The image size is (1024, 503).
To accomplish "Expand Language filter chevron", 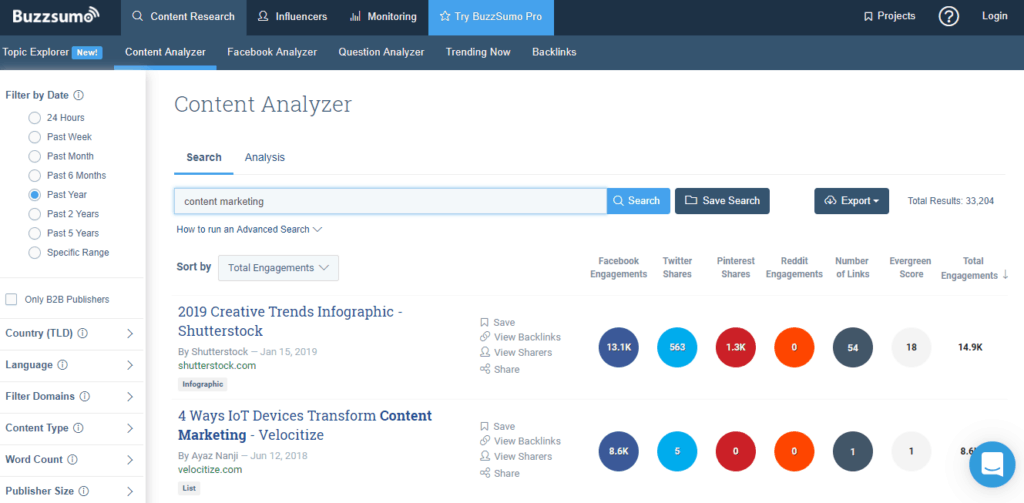I will coord(129,365).
